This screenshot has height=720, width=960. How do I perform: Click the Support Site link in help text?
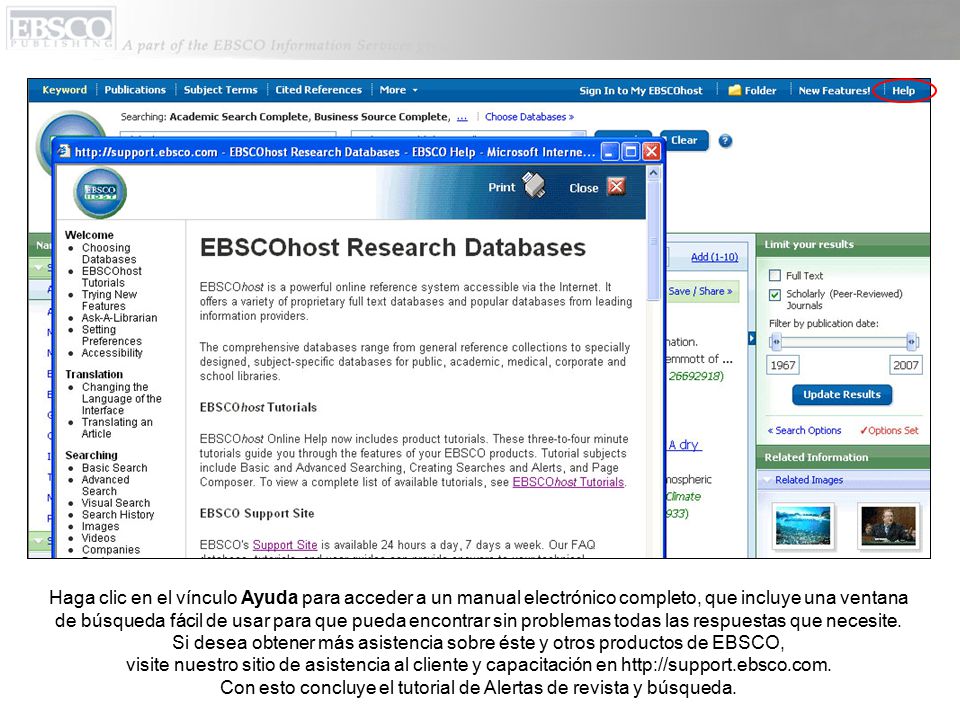pos(285,545)
